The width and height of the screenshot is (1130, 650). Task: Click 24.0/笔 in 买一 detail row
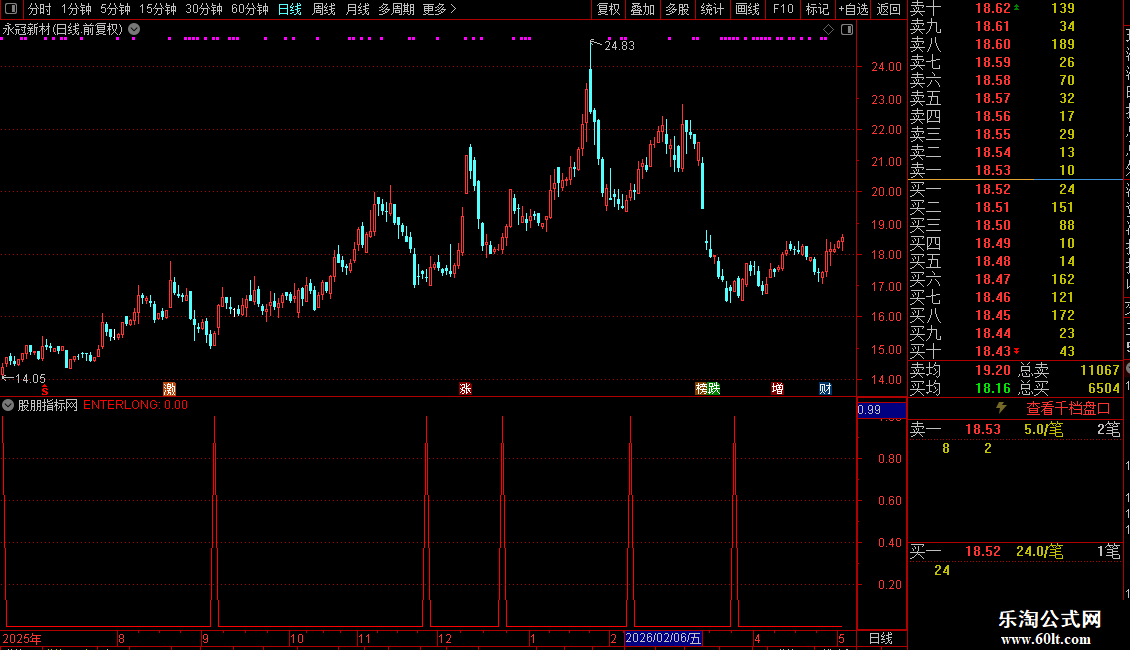(1040, 551)
